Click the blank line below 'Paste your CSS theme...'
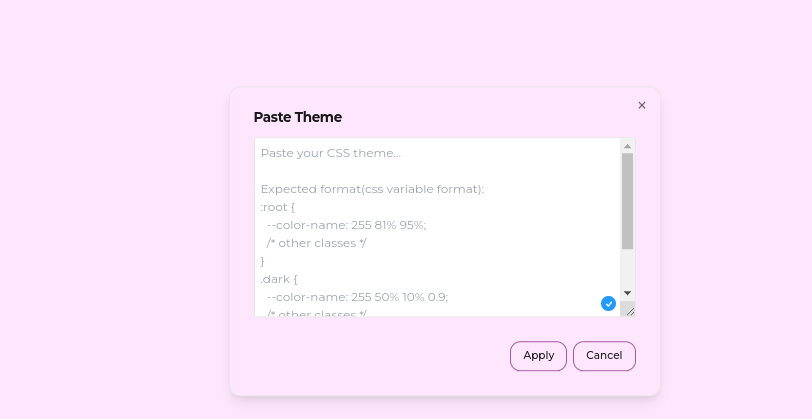The height and width of the screenshot is (419, 812). pyautogui.click(x=438, y=171)
